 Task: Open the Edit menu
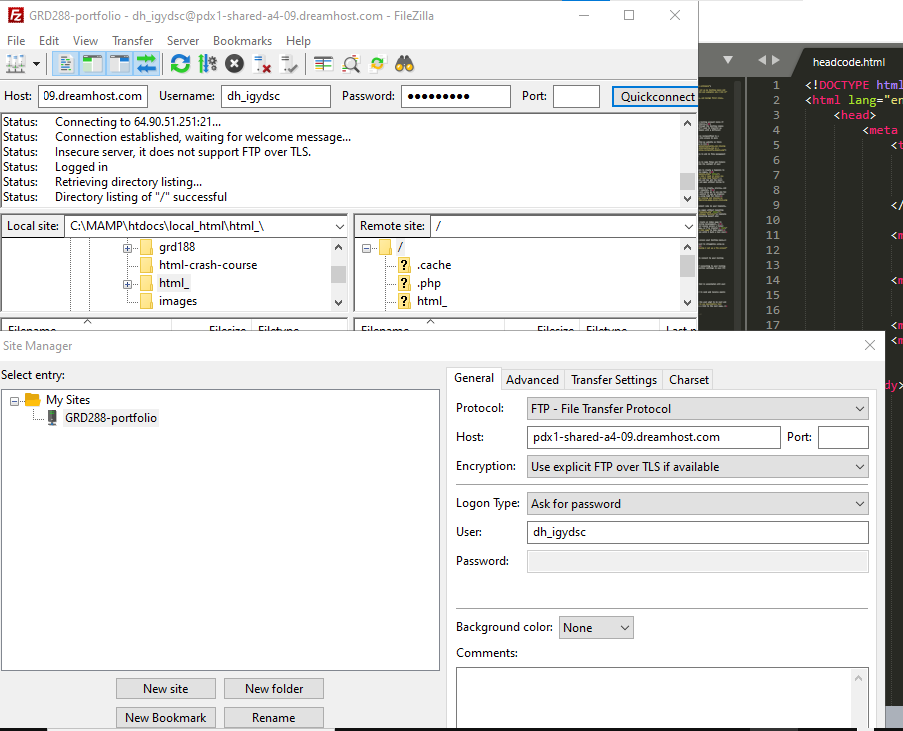tap(49, 41)
